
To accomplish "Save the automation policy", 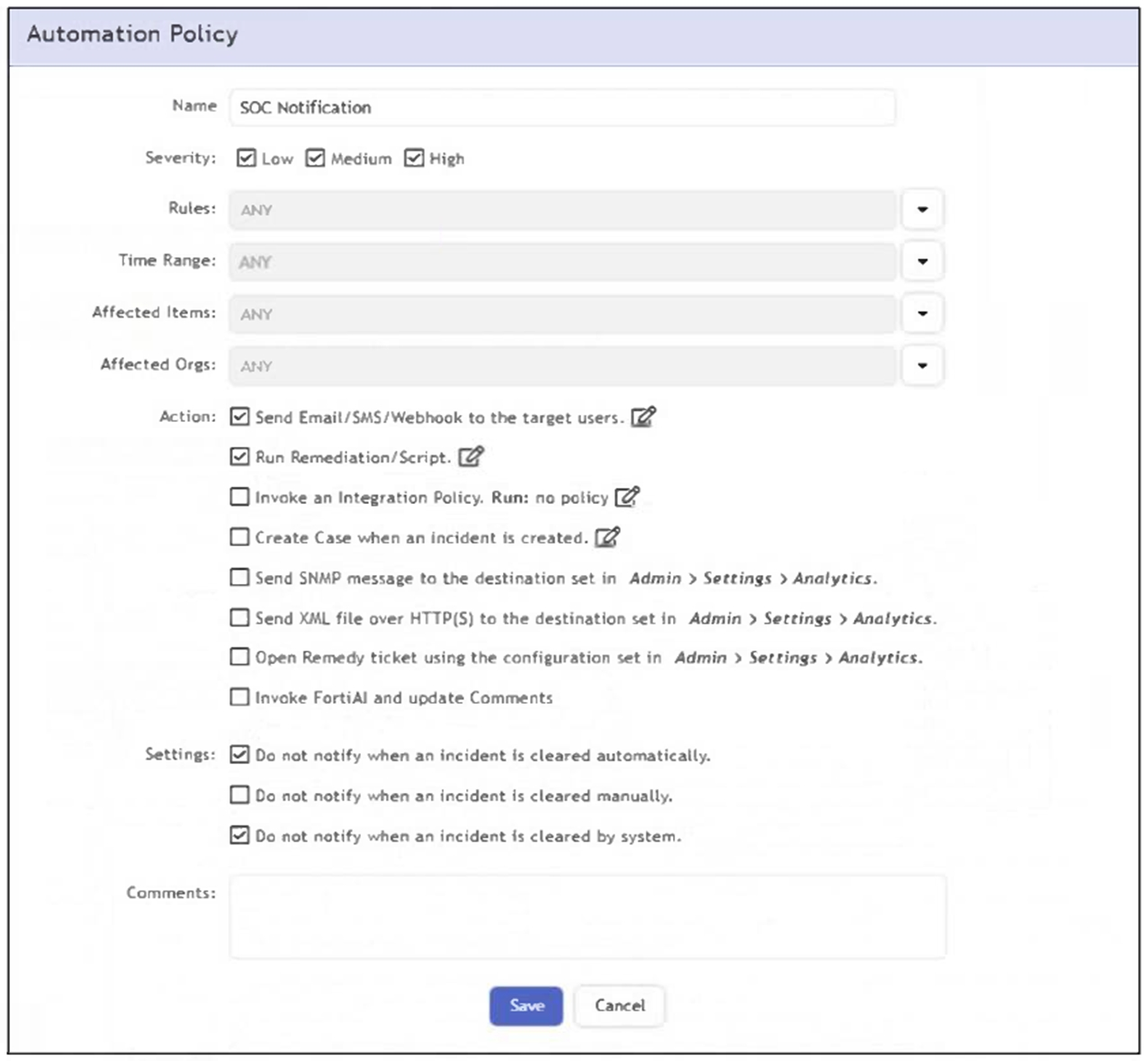I will point(526,1005).
